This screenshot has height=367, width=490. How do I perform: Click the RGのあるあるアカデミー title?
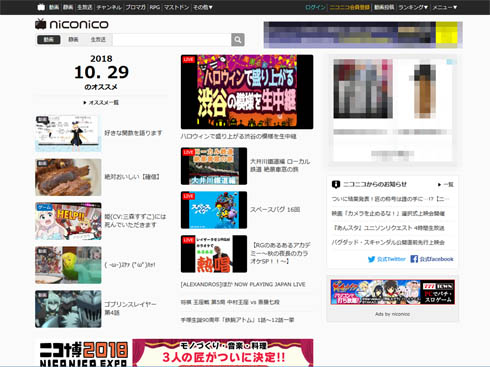(x=280, y=253)
